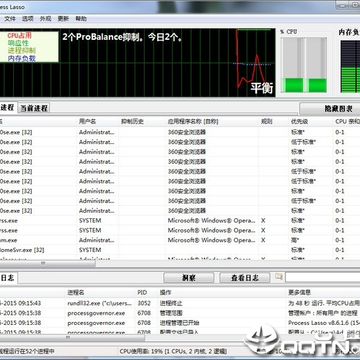
Task: Click the 进程终止 action entry
Action: [x=171, y=303]
